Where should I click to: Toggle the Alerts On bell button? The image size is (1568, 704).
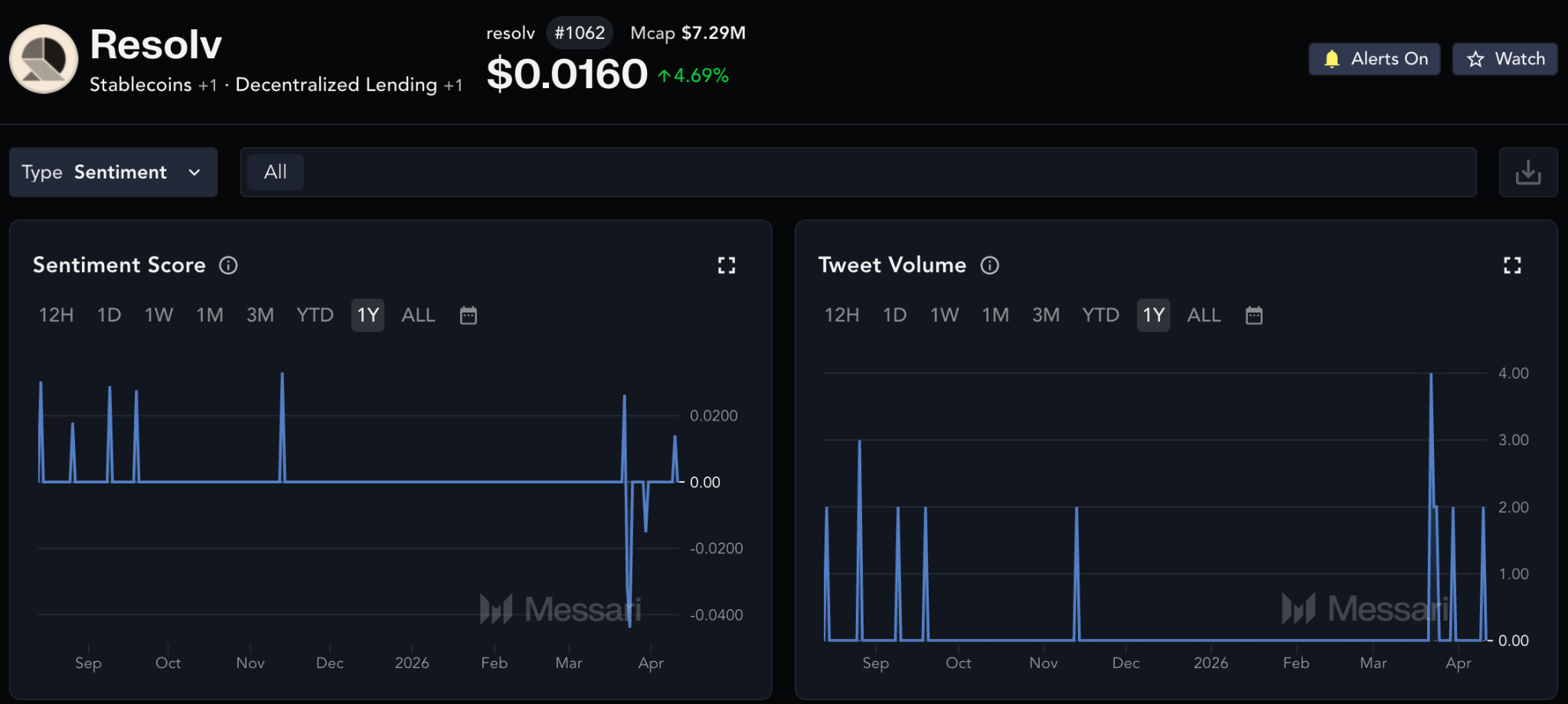point(1374,59)
